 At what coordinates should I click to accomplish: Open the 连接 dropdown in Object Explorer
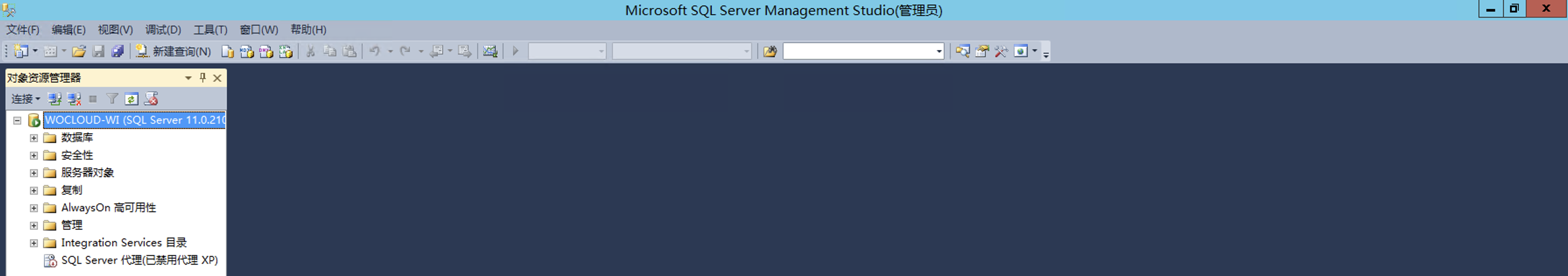click(x=25, y=99)
